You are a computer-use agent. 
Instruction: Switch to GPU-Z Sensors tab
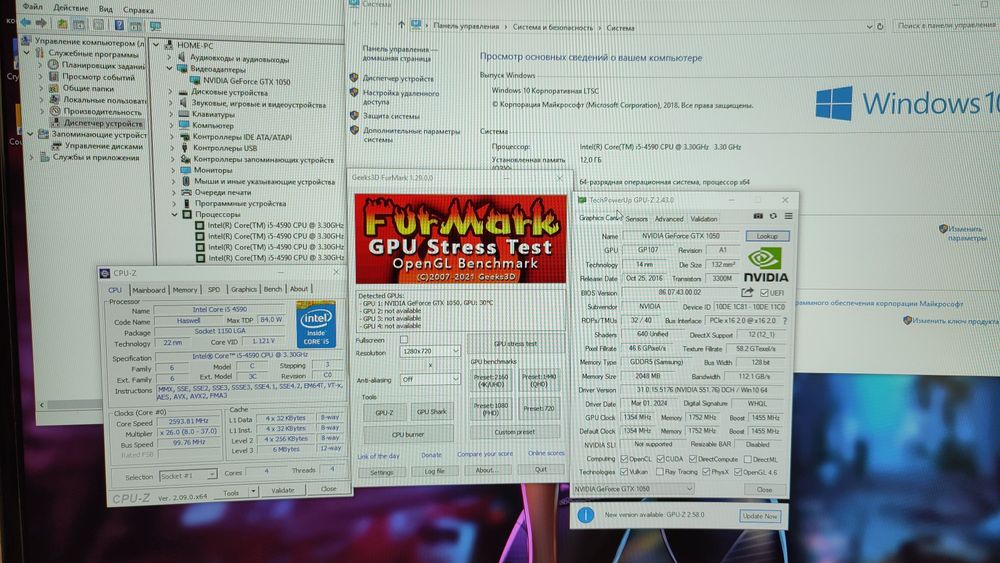[x=636, y=219]
